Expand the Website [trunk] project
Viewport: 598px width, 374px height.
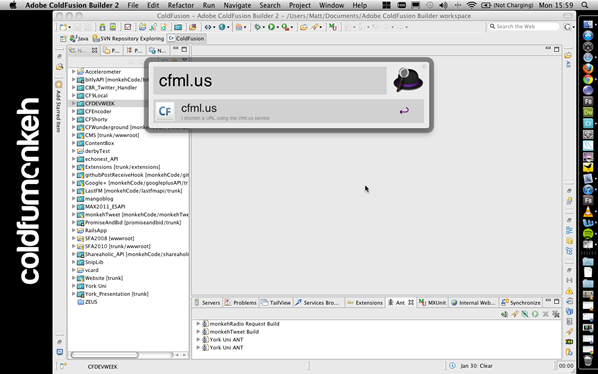[74, 278]
